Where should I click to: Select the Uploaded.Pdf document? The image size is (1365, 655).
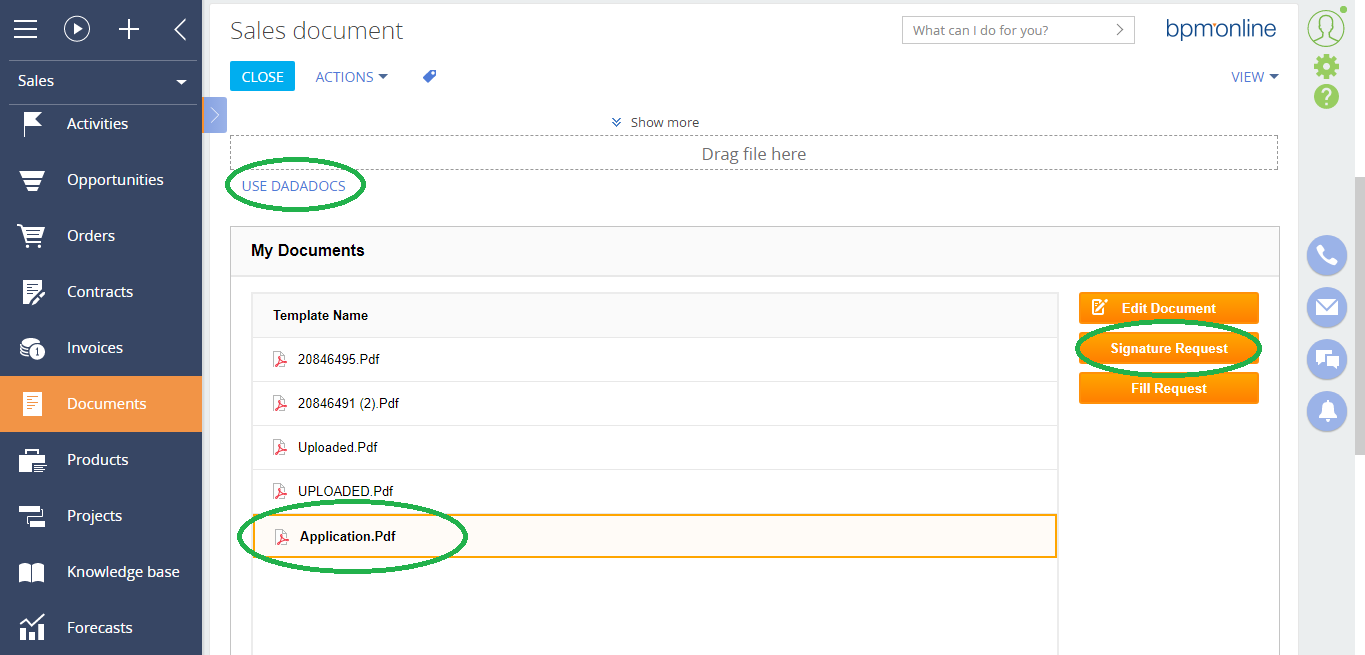654,448
